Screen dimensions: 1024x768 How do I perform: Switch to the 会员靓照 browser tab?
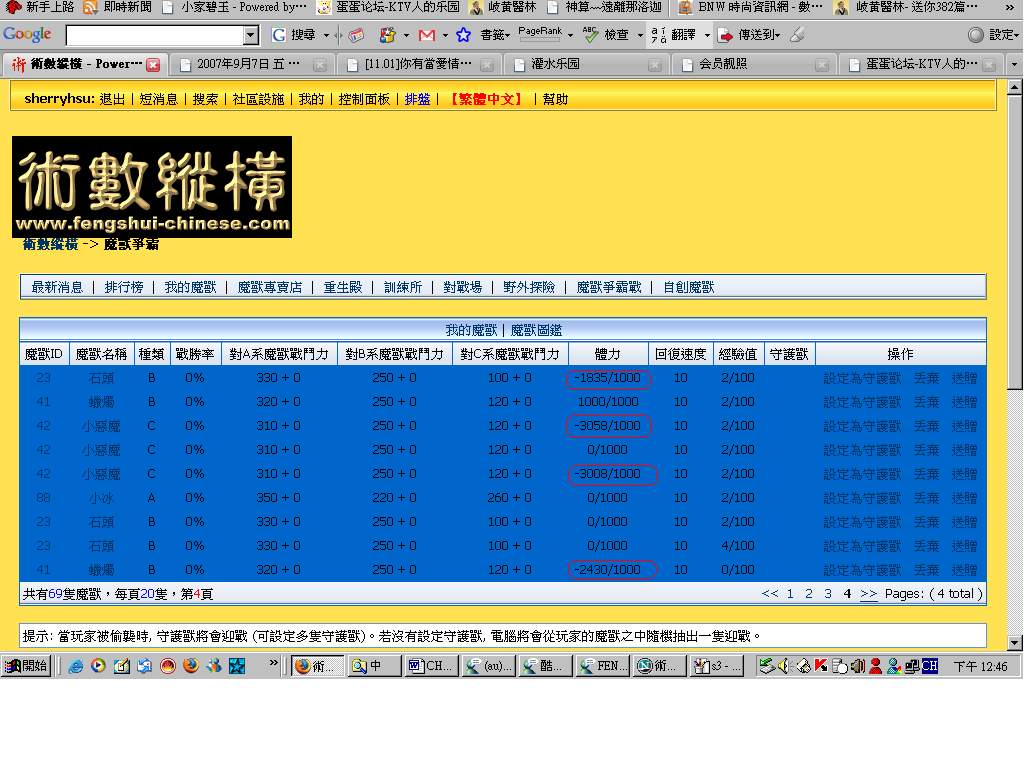(723, 65)
